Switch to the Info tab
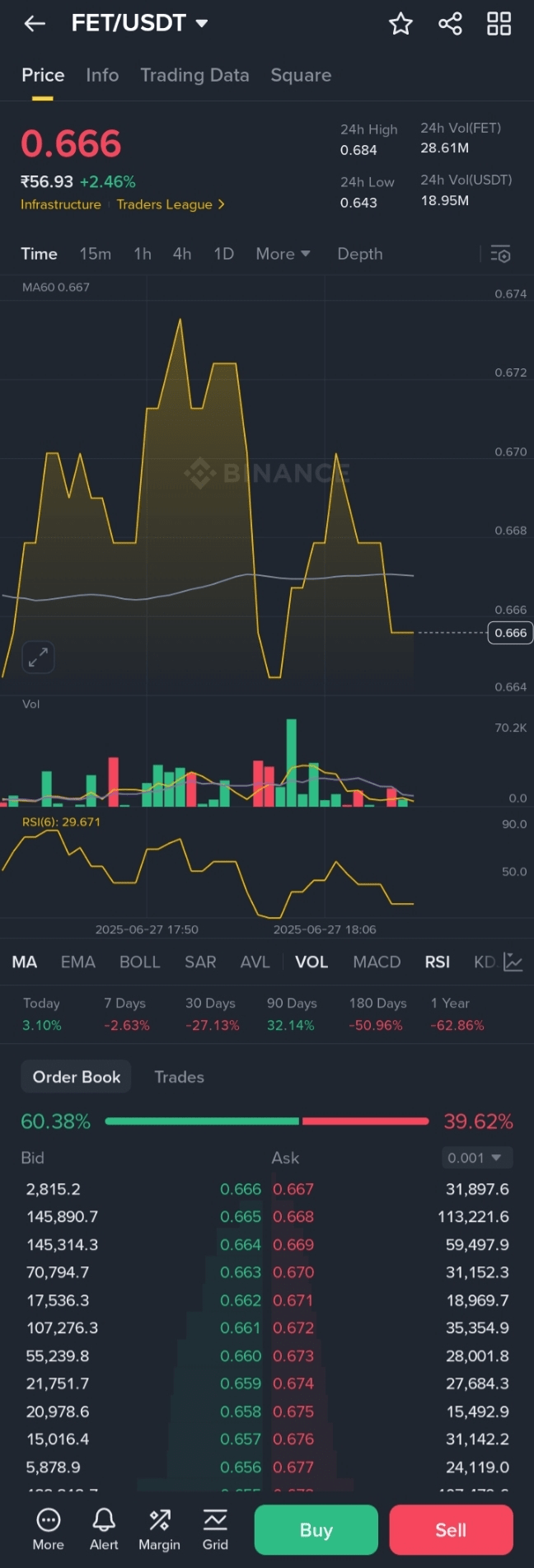 (x=102, y=75)
